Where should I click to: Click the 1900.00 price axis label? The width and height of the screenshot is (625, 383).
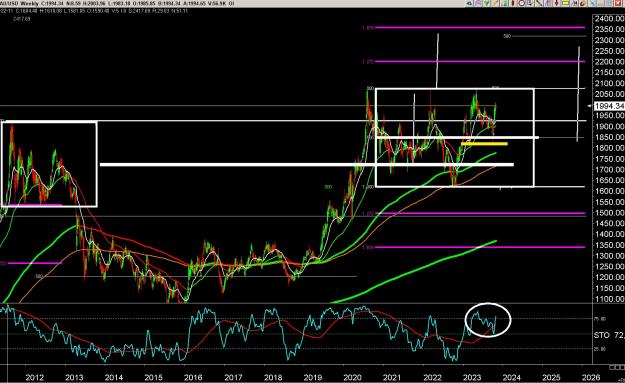tap(609, 126)
